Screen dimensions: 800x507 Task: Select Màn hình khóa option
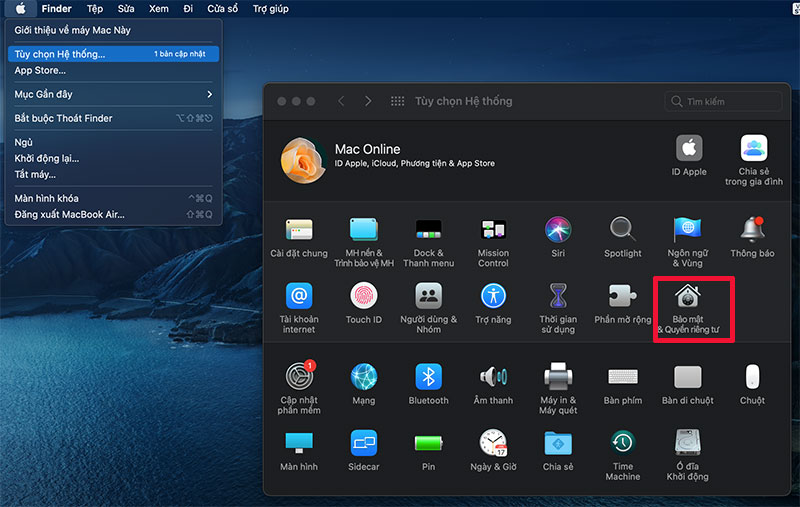(113, 198)
